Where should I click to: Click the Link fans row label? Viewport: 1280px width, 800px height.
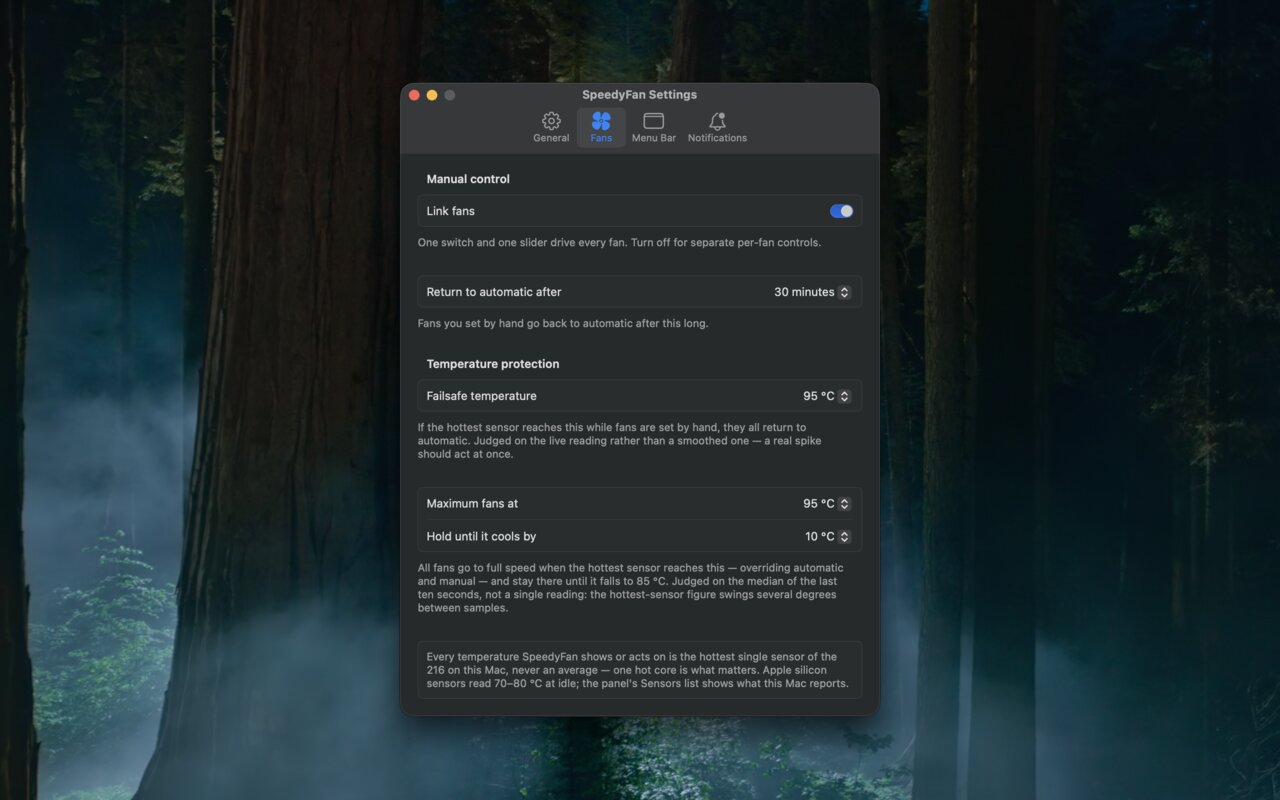click(x=451, y=211)
